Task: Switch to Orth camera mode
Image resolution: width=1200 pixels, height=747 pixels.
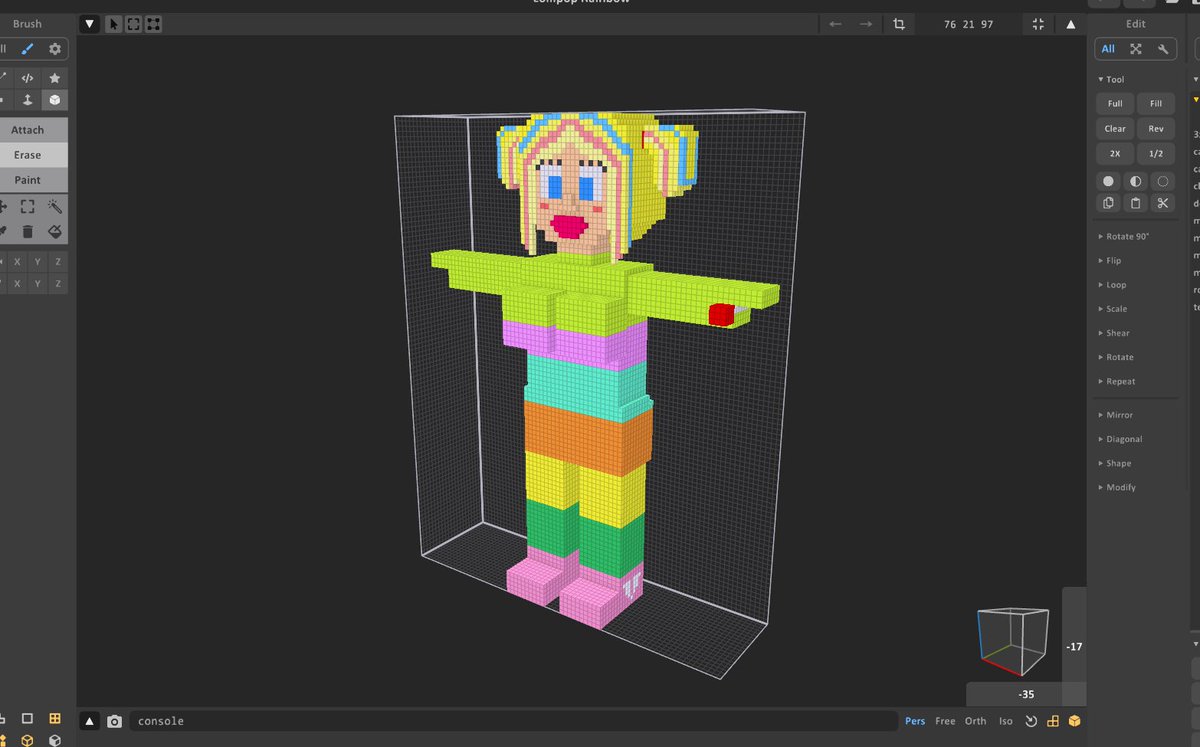Action: pyautogui.click(x=975, y=721)
